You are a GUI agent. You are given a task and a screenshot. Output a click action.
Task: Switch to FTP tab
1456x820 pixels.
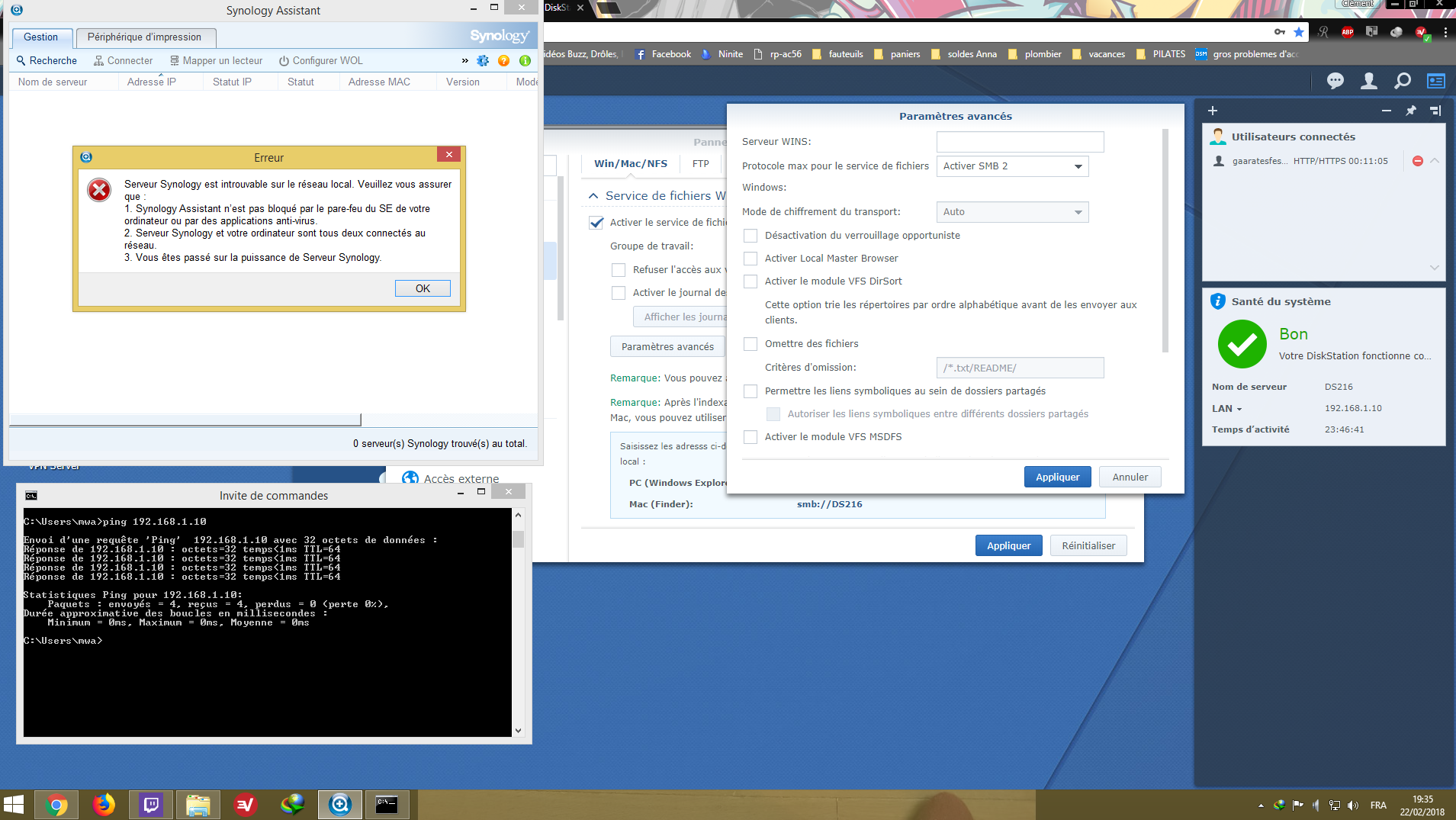(700, 164)
